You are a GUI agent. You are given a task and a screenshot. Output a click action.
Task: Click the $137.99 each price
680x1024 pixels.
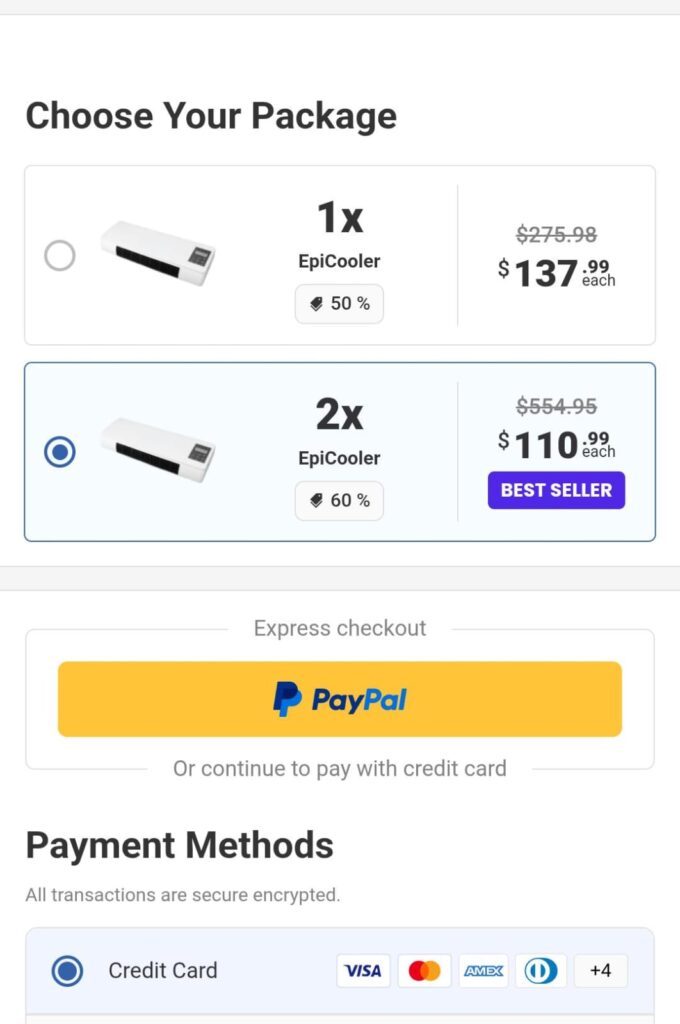pyautogui.click(x=556, y=272)
